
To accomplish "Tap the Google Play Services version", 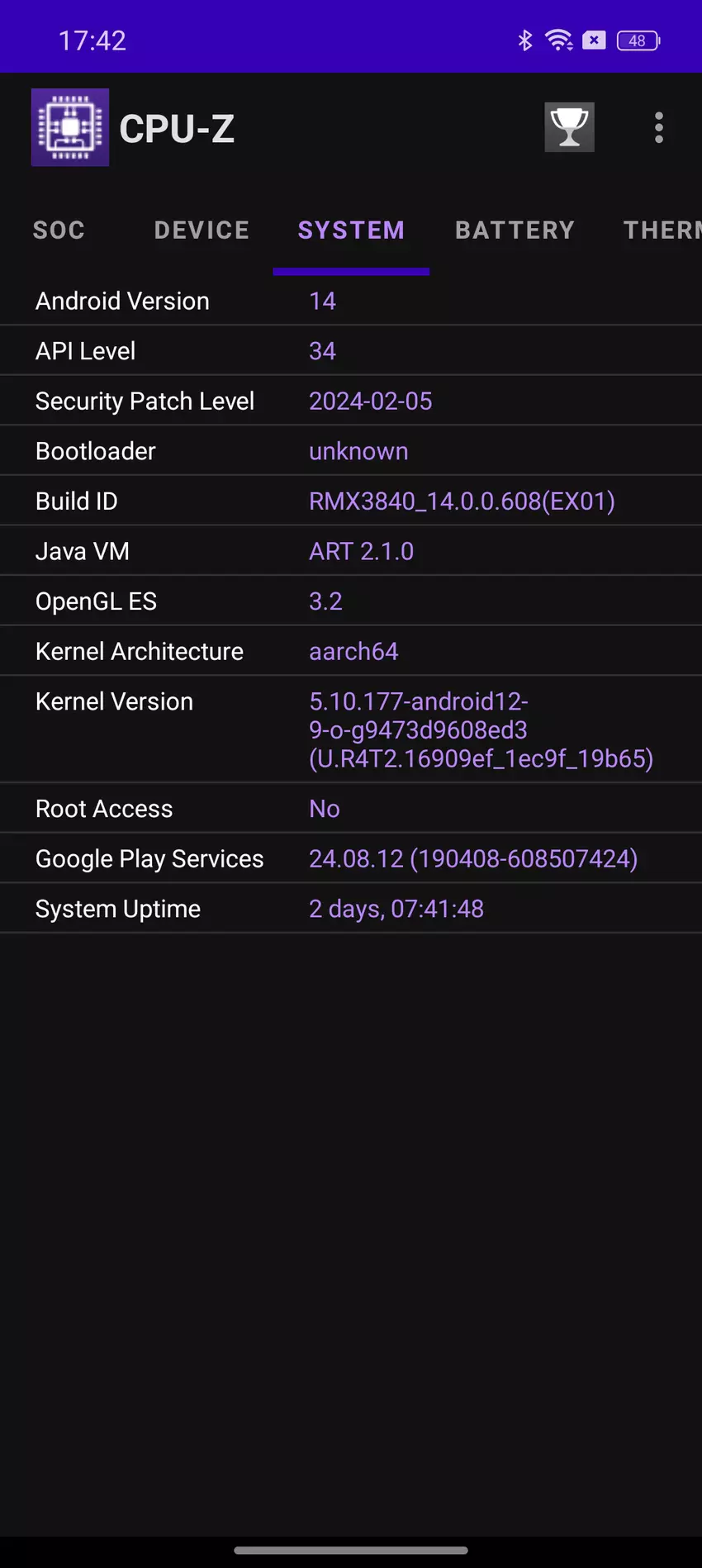I will tap(472, 859).
